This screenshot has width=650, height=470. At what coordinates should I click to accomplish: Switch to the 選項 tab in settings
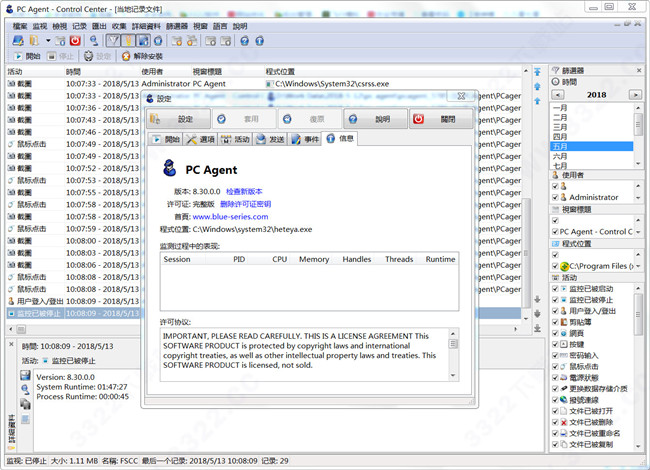(202, 139)
